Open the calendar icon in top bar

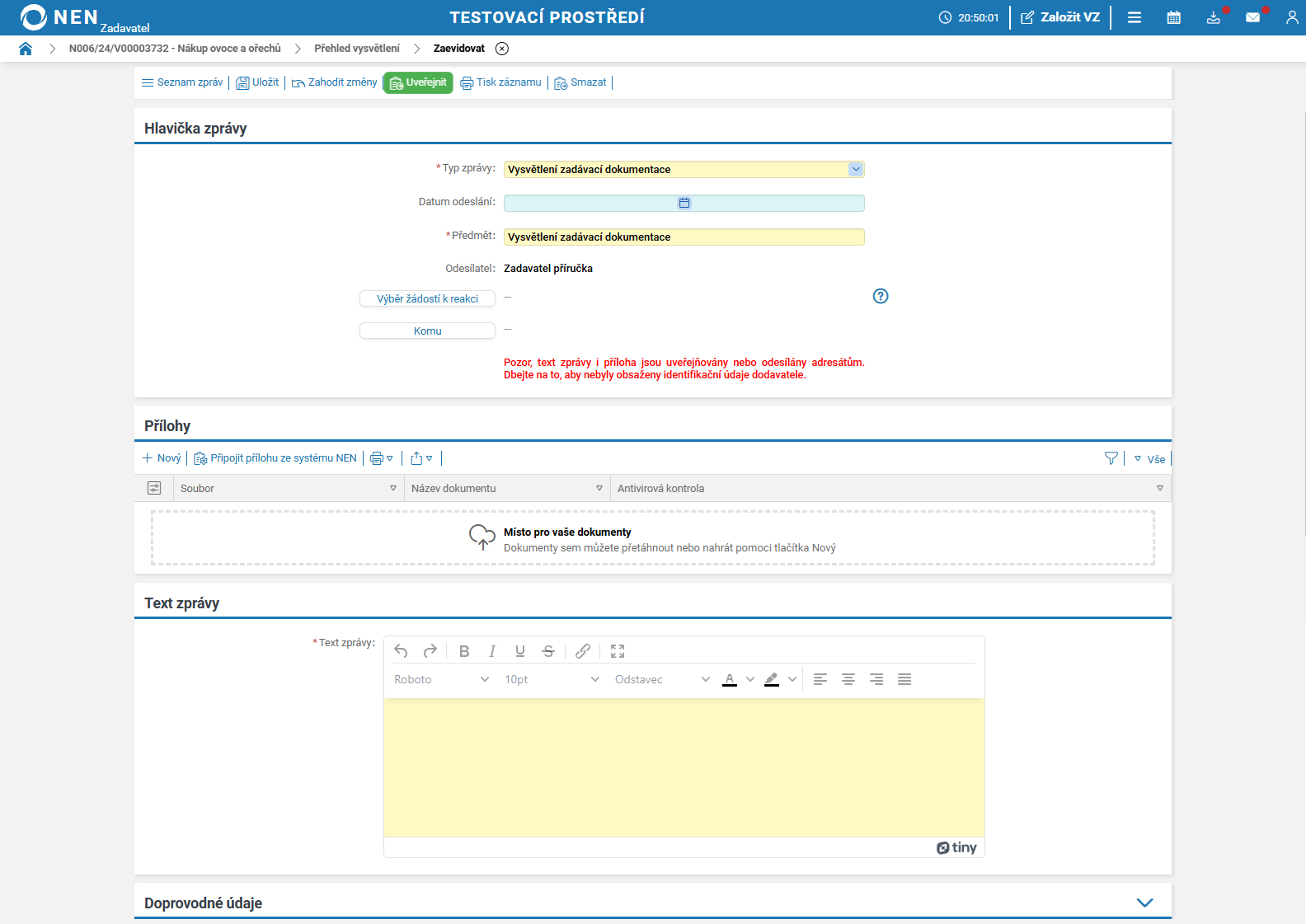[1173, 17]
